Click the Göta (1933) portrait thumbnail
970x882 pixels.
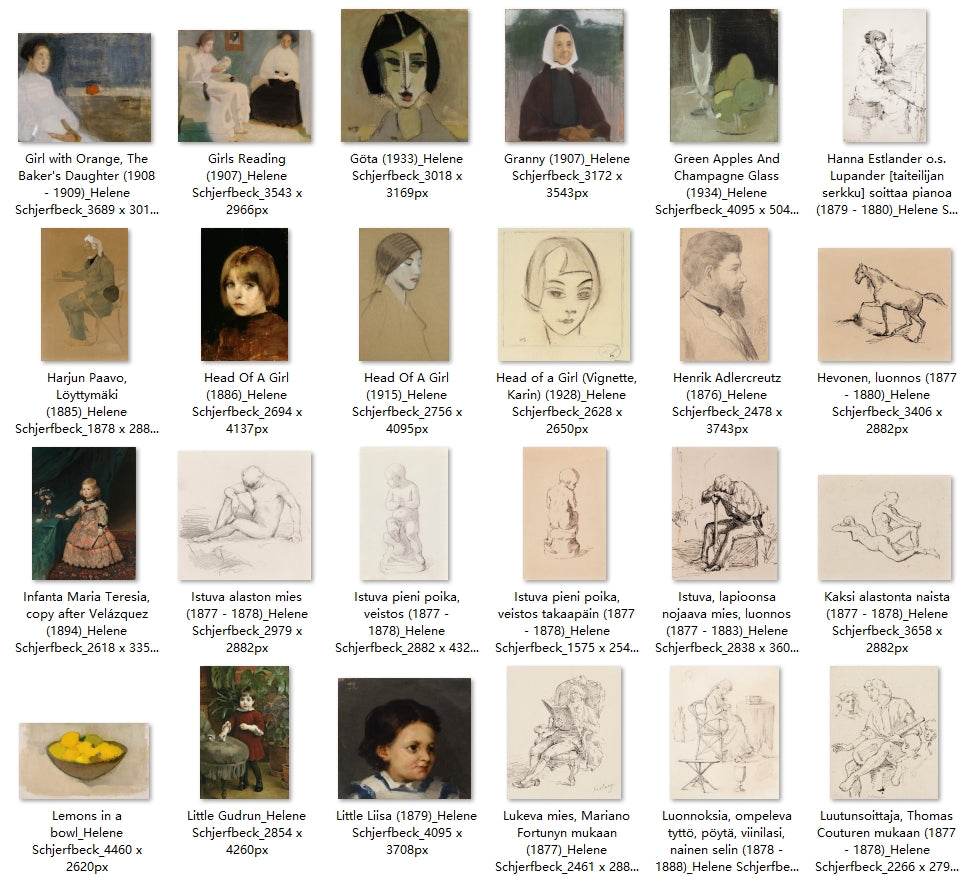pos(405,75)
